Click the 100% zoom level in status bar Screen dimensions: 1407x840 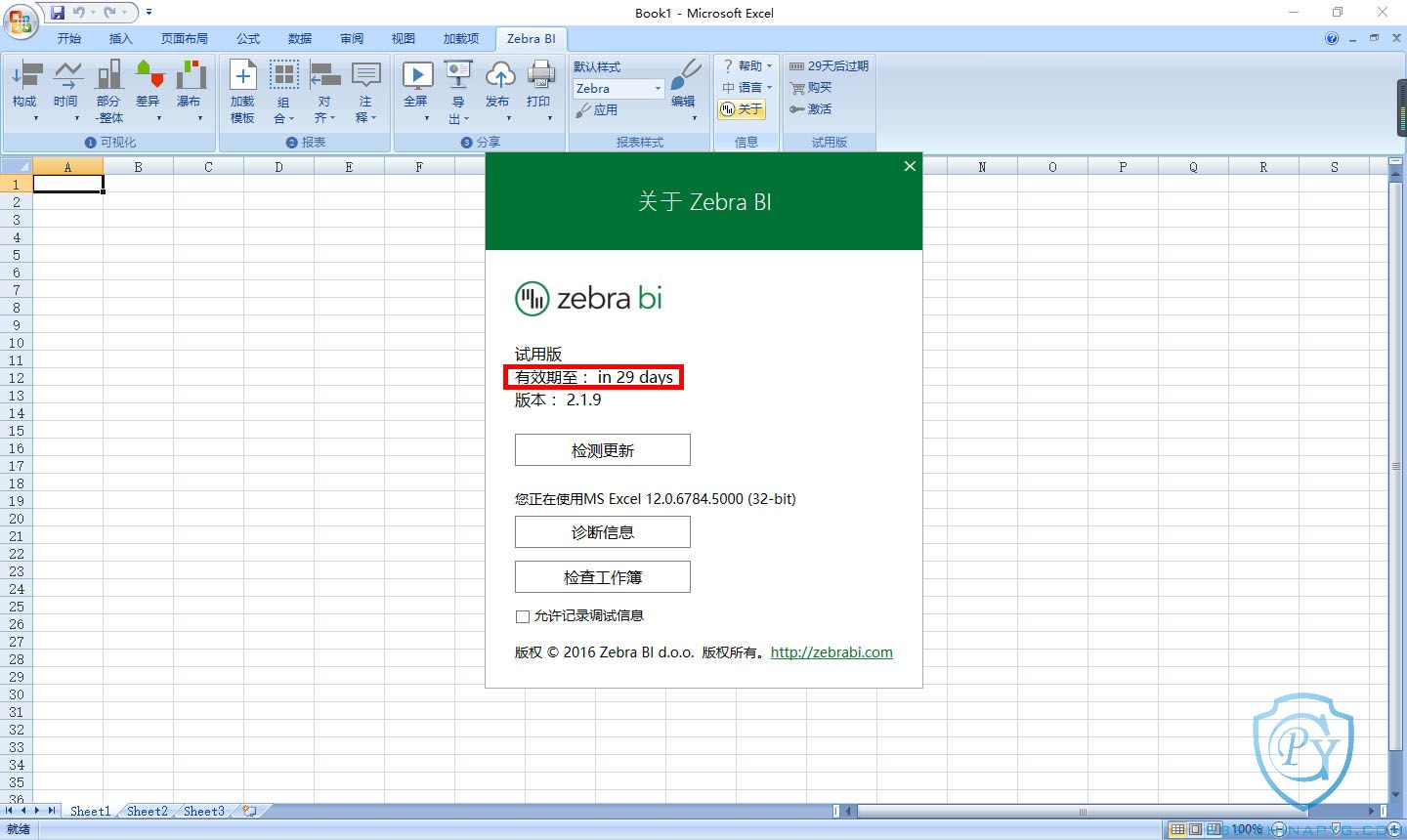tap(1247, 829)
